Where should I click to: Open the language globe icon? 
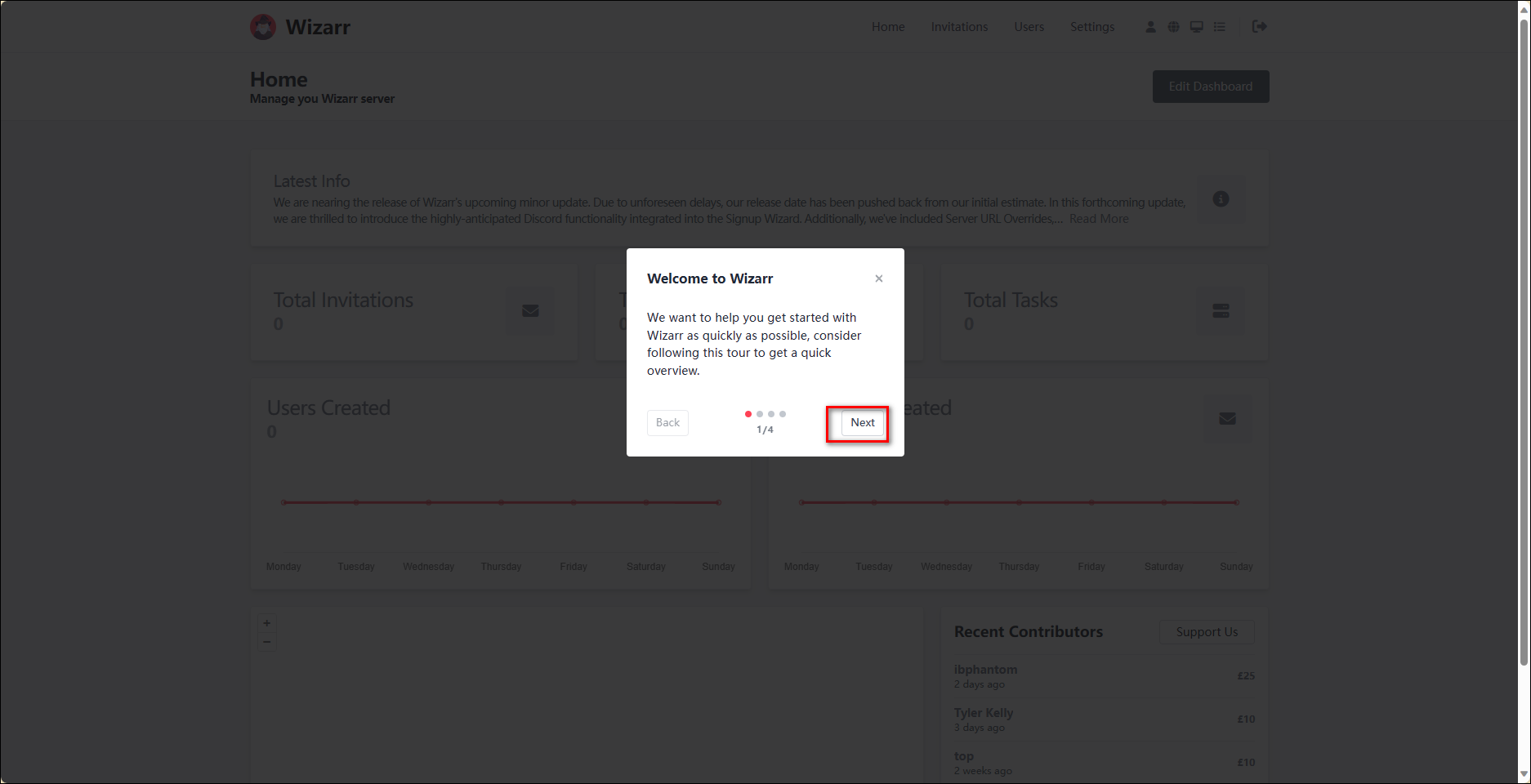coord(1173,27)
